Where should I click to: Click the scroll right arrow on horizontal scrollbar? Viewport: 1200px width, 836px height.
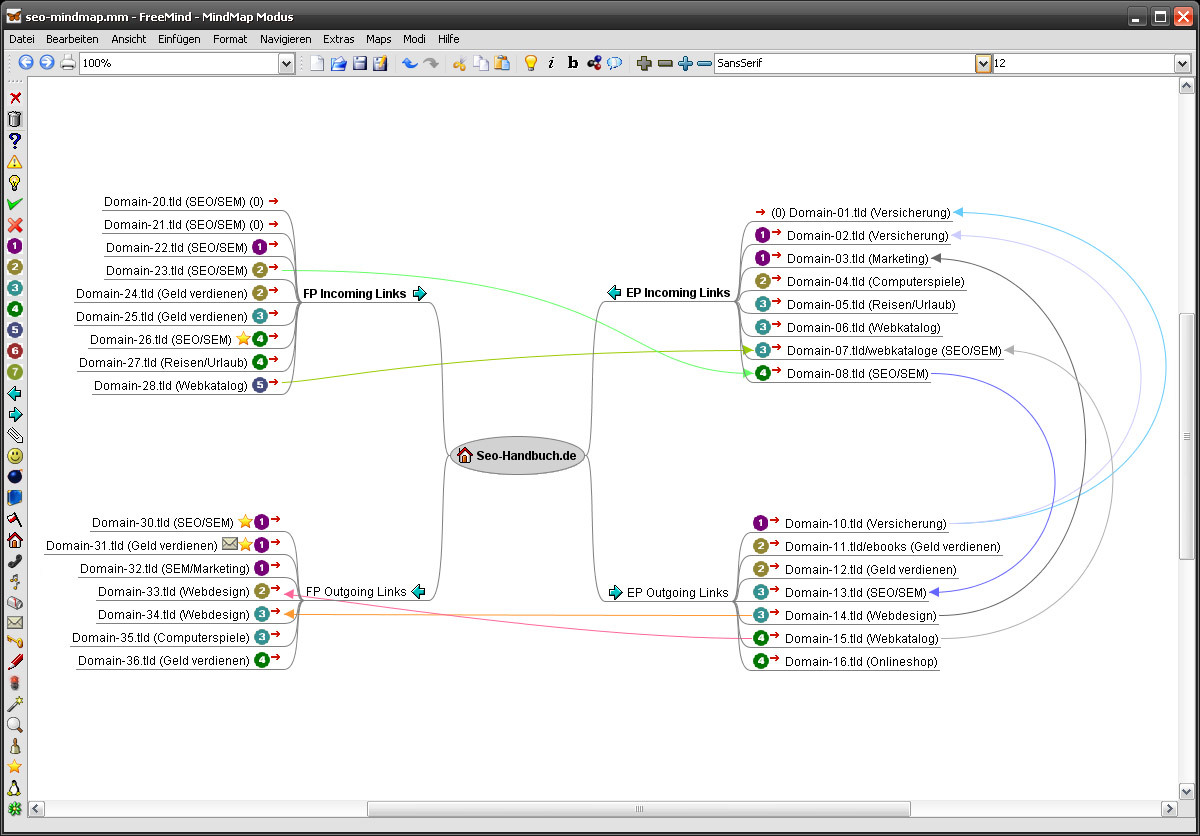(x=1169, y=808)
